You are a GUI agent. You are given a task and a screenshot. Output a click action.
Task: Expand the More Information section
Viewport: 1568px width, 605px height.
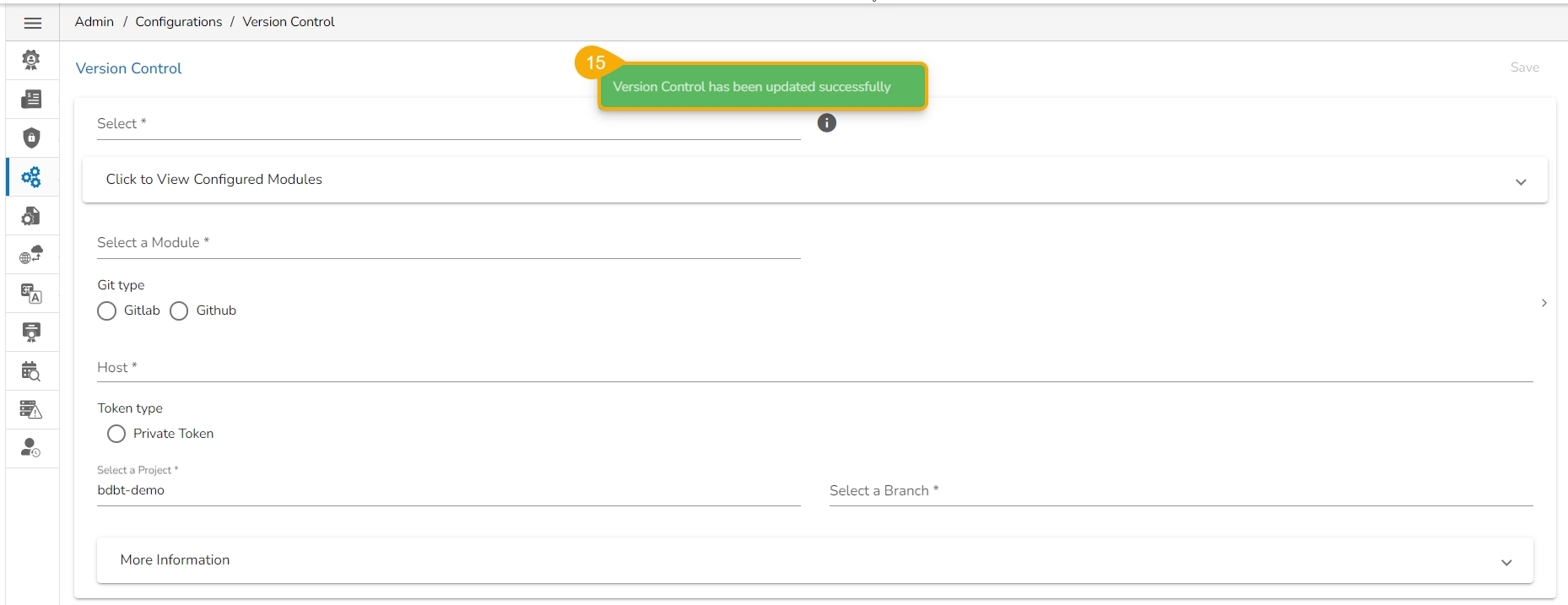(x=814, y=560)
